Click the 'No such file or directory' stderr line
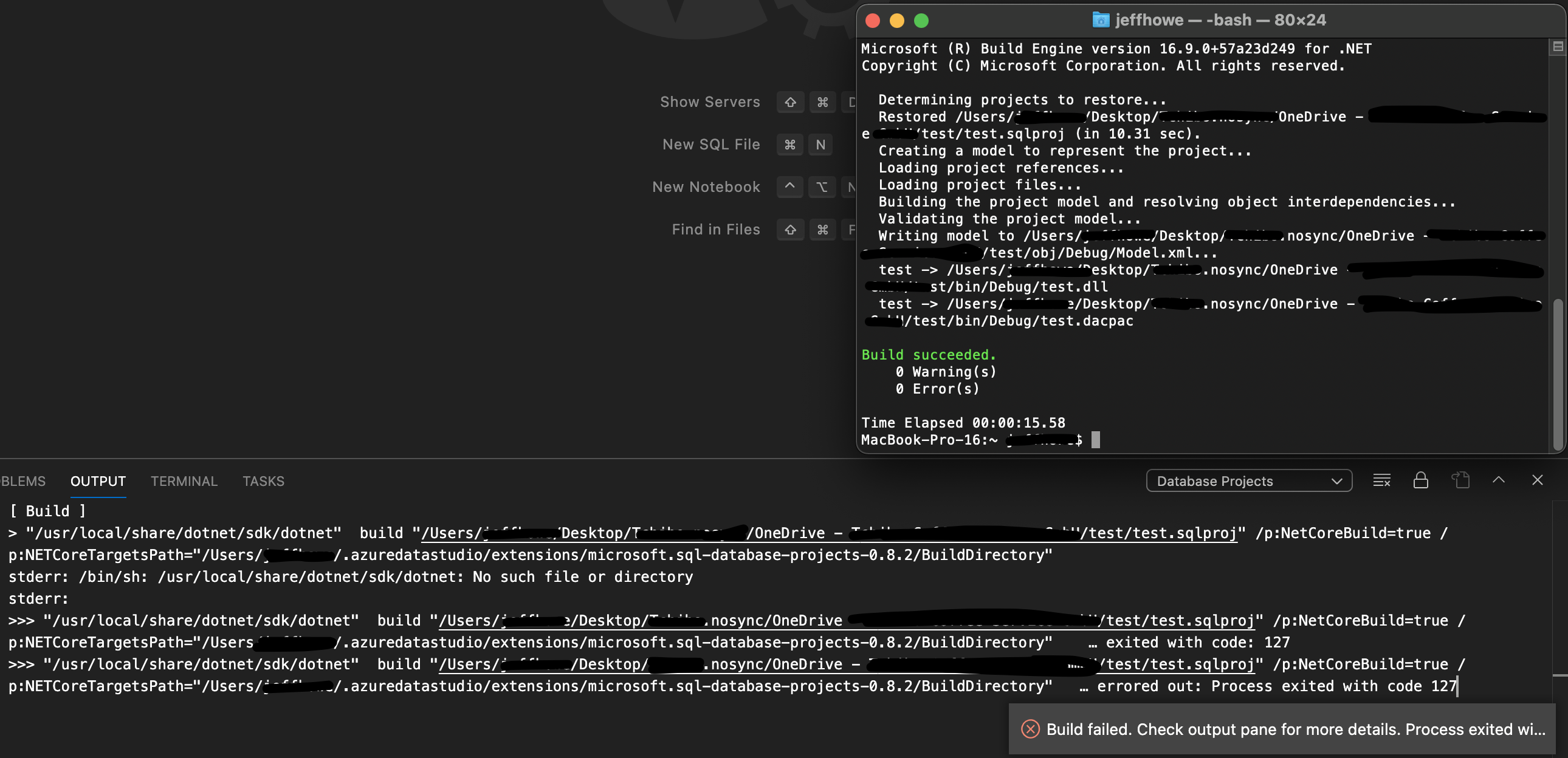Image resolution: width=1568 pixels, height=758 pixels. coord(351,577)
